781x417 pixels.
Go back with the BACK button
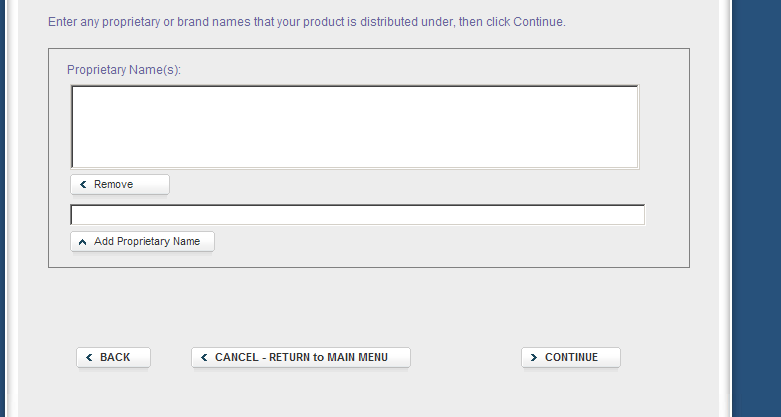point(114,358)
